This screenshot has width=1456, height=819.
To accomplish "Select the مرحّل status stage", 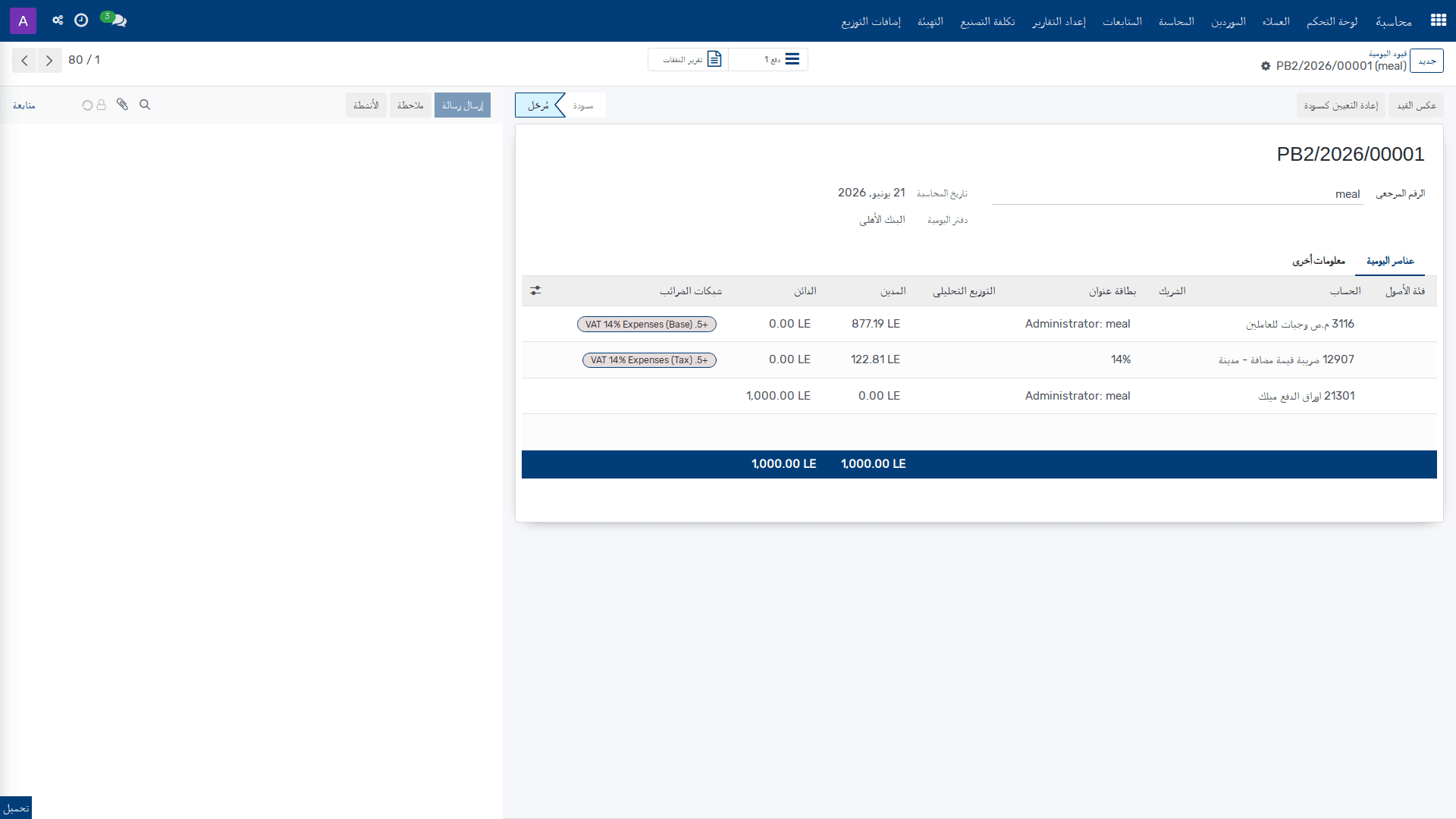I will coord(539,105).
